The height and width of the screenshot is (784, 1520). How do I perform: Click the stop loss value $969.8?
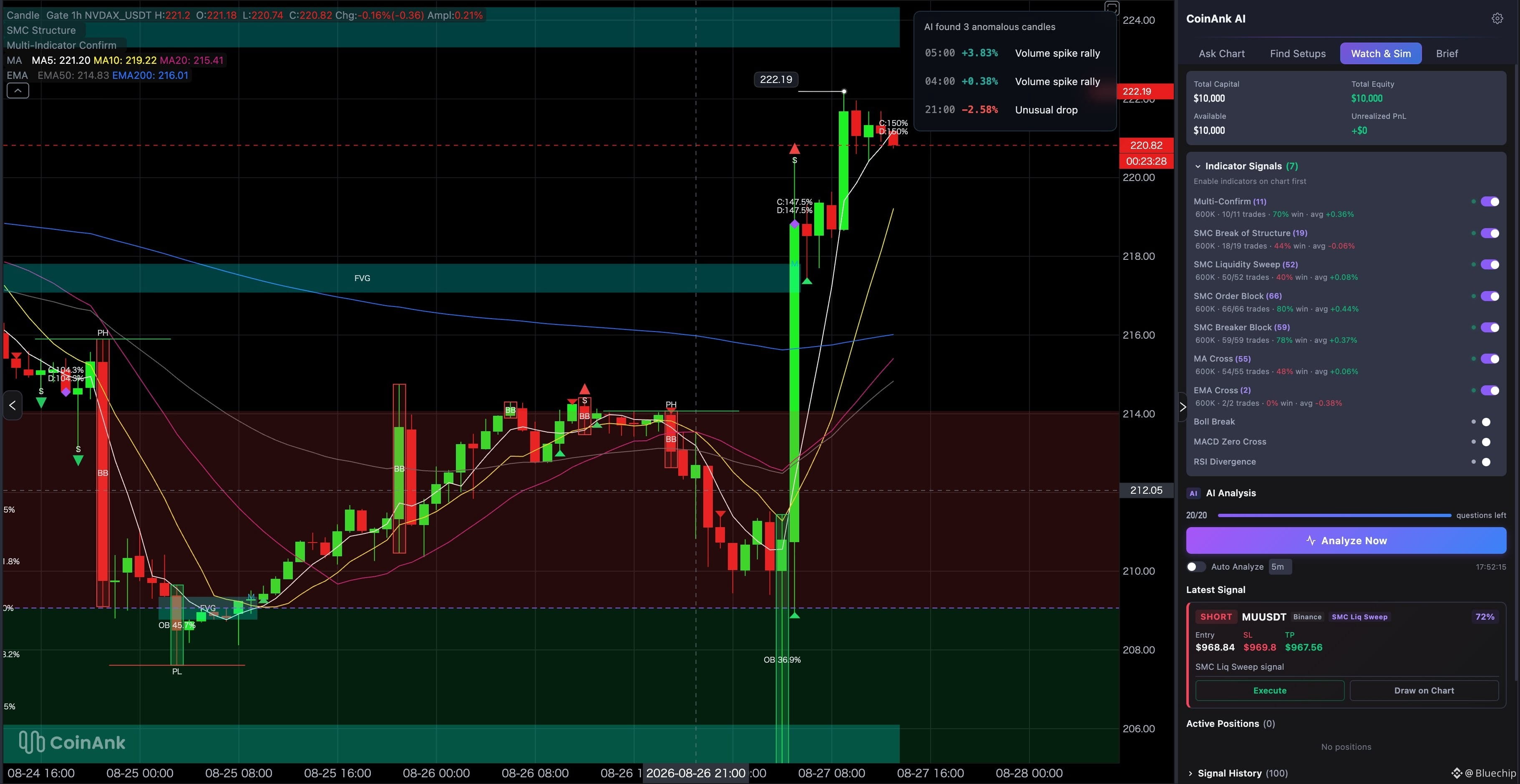click(x=1260, y=648)
